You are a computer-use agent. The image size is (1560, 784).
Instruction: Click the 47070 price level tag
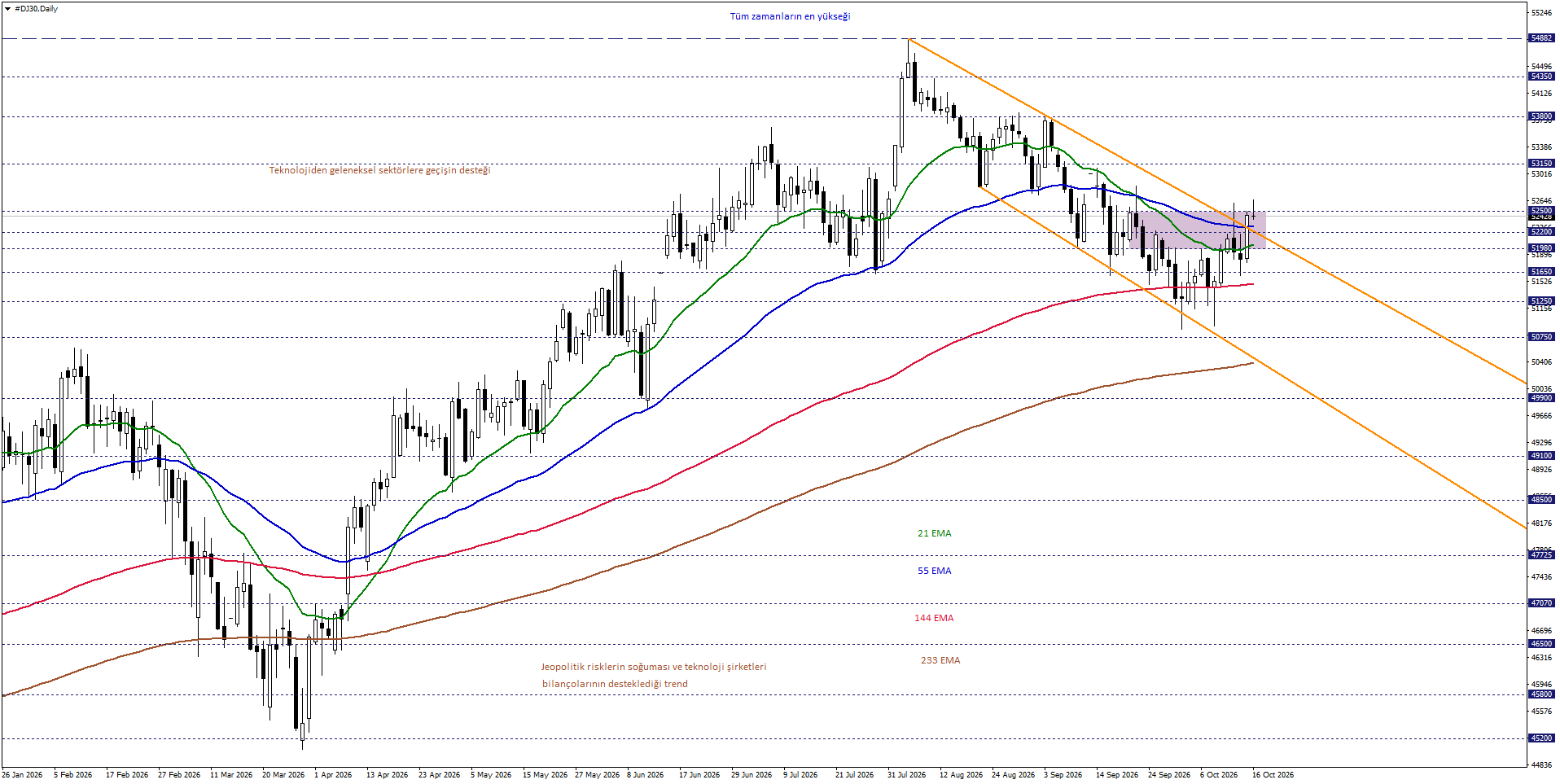point(1542,603)
